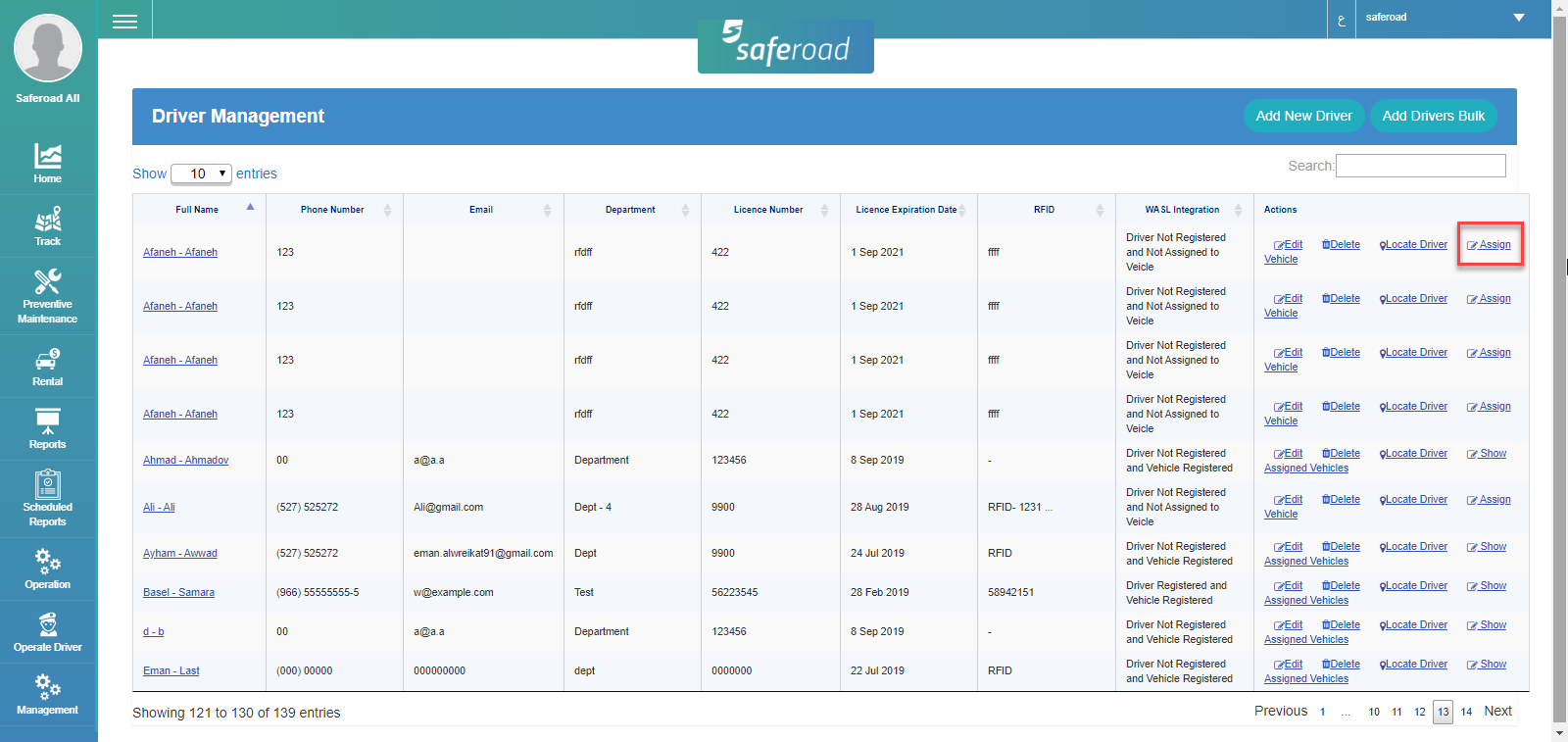Image resolution: width=1568 pixels, height=742 pixels.
Task: Open the Operation sidebar icon
Action: pos(47,569)
